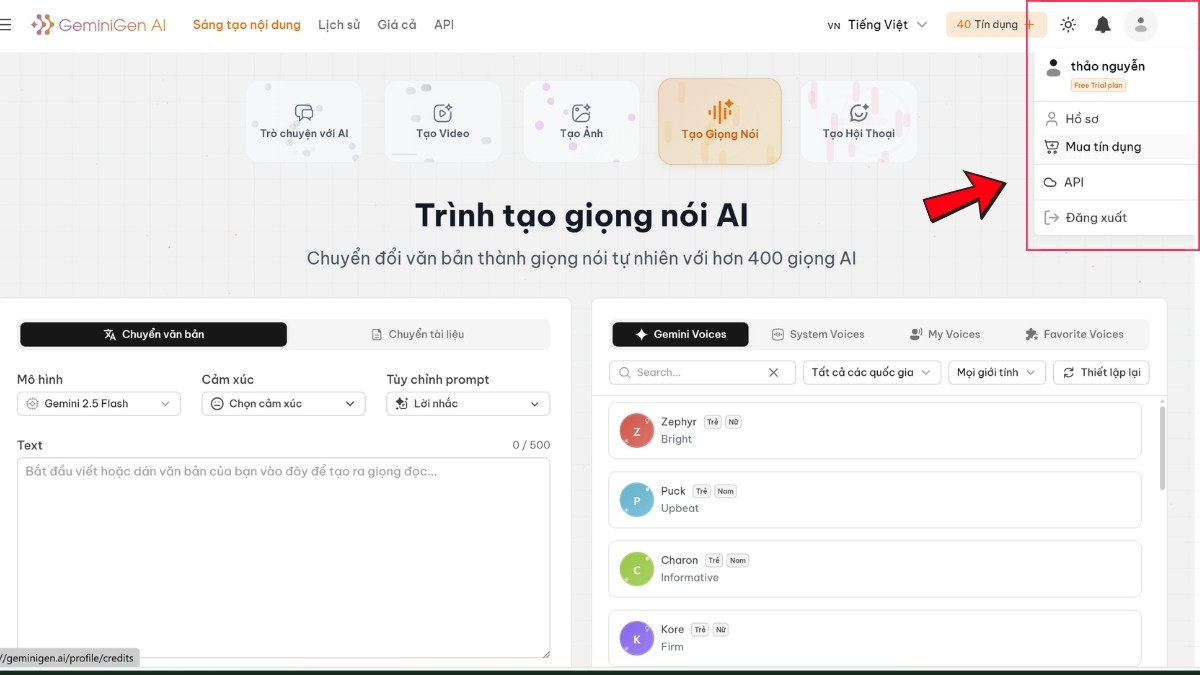This screenshot has height=675, width=1200.
Task: Switch to the Chuyển tài liệu tab
Action: click(x=418, y=334)
